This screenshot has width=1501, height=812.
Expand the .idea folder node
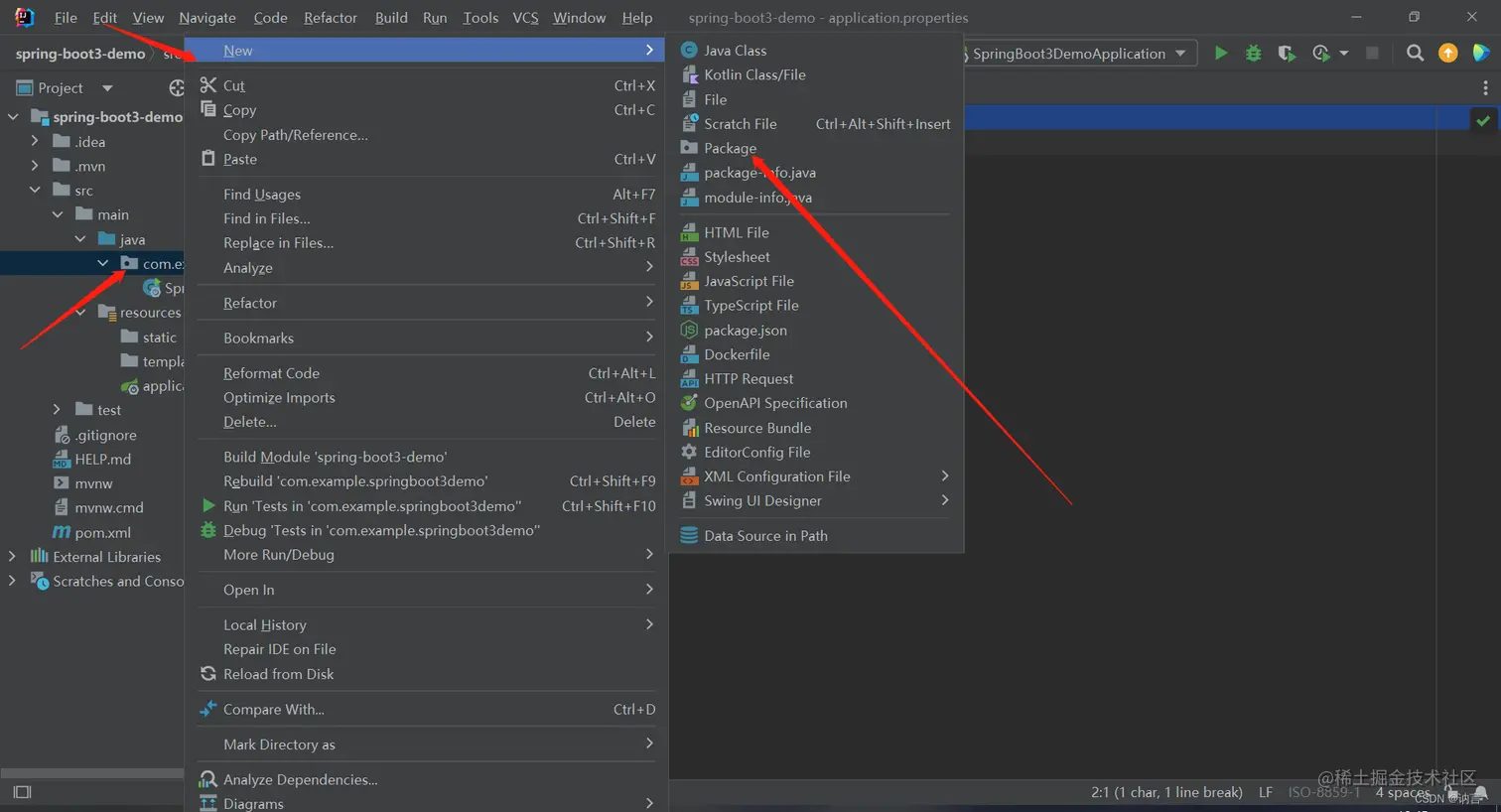pos(35,141)
